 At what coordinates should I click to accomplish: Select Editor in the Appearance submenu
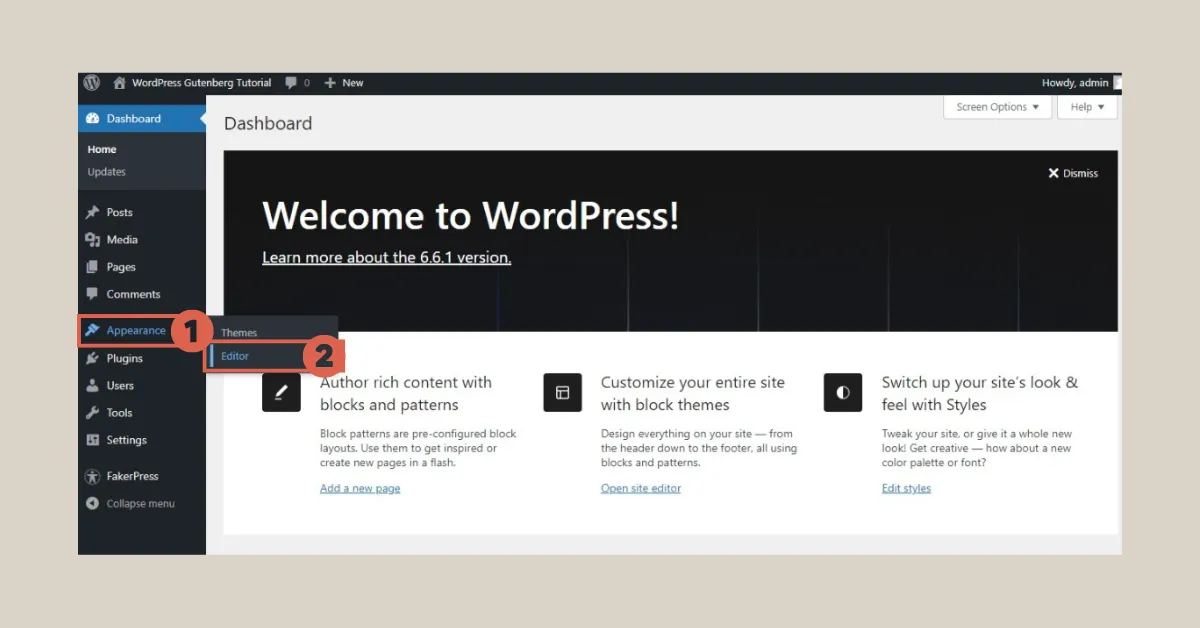[x=236, y=356]
